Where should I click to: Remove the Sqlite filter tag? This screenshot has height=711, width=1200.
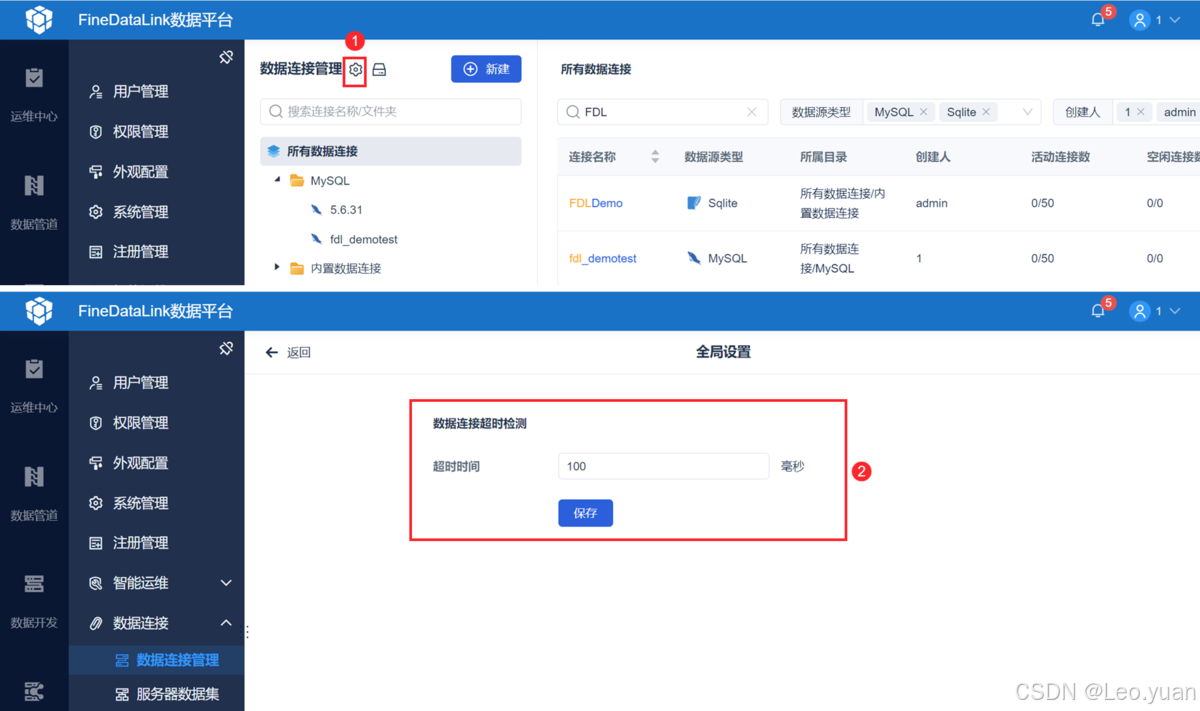(986, 112)
